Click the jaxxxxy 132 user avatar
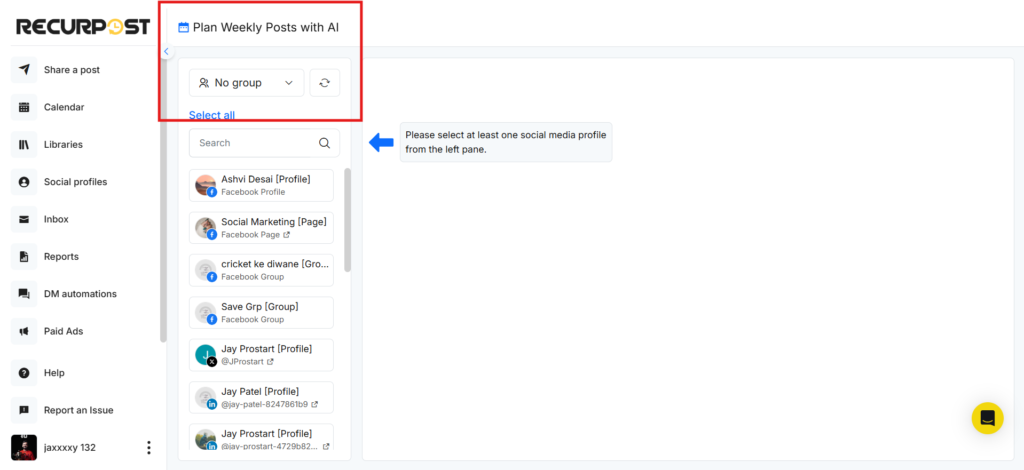This screenshot has width=1024, height=470. [x=24, y=448]
